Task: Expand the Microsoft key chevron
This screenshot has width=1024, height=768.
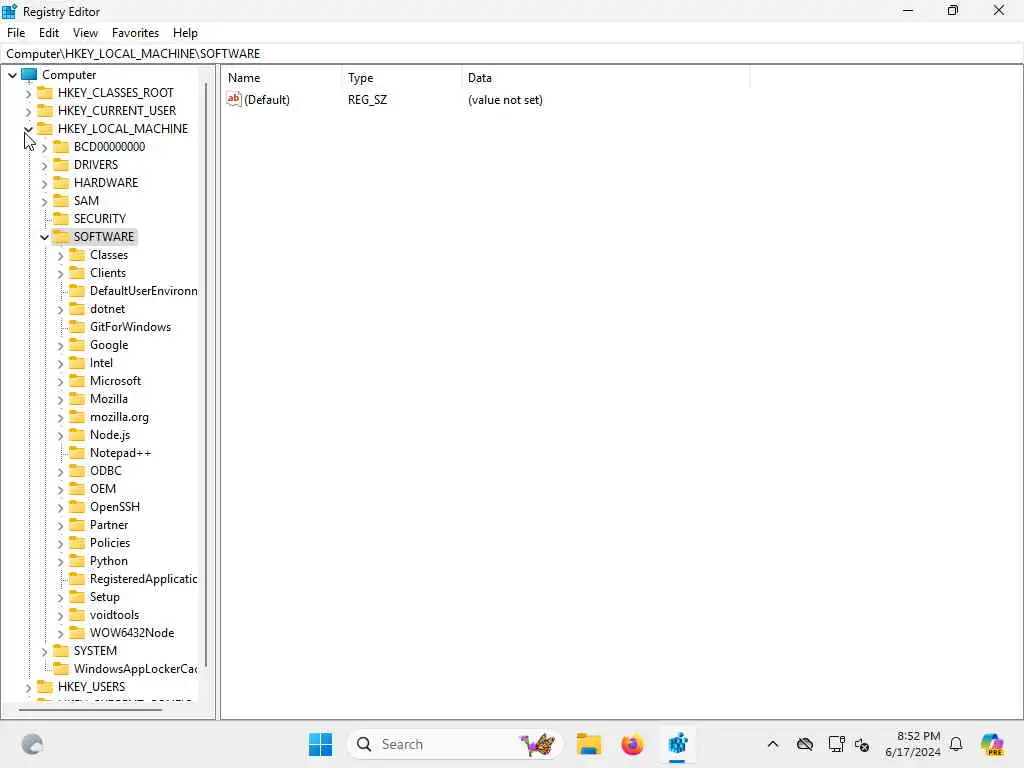Action: (x=61, y=381)
